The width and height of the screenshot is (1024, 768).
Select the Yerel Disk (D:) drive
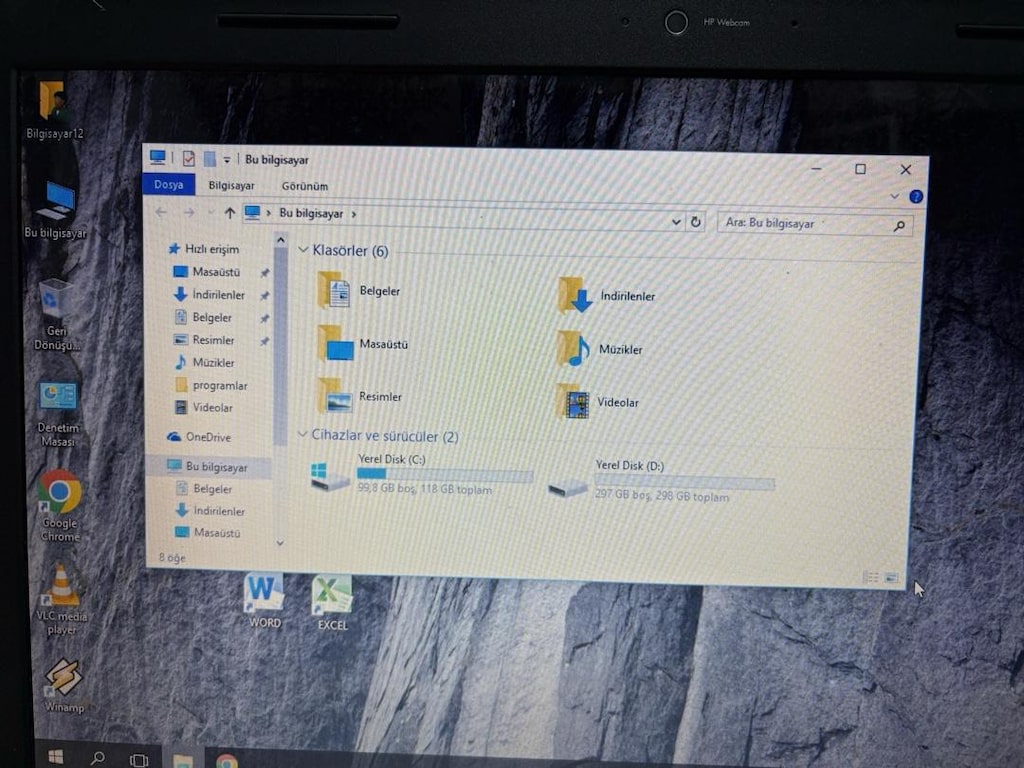(x=661, y=482)
